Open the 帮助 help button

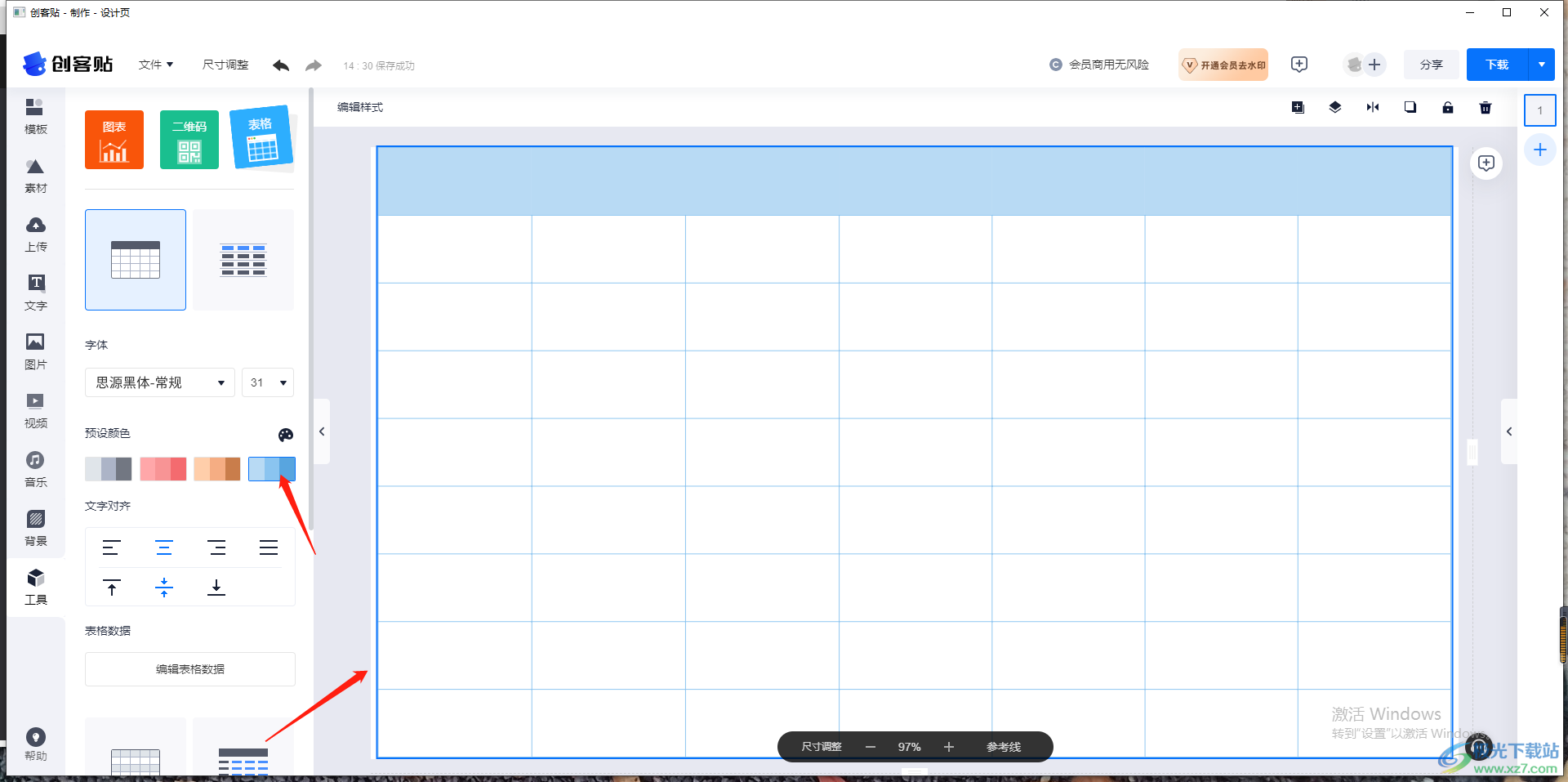35,744
